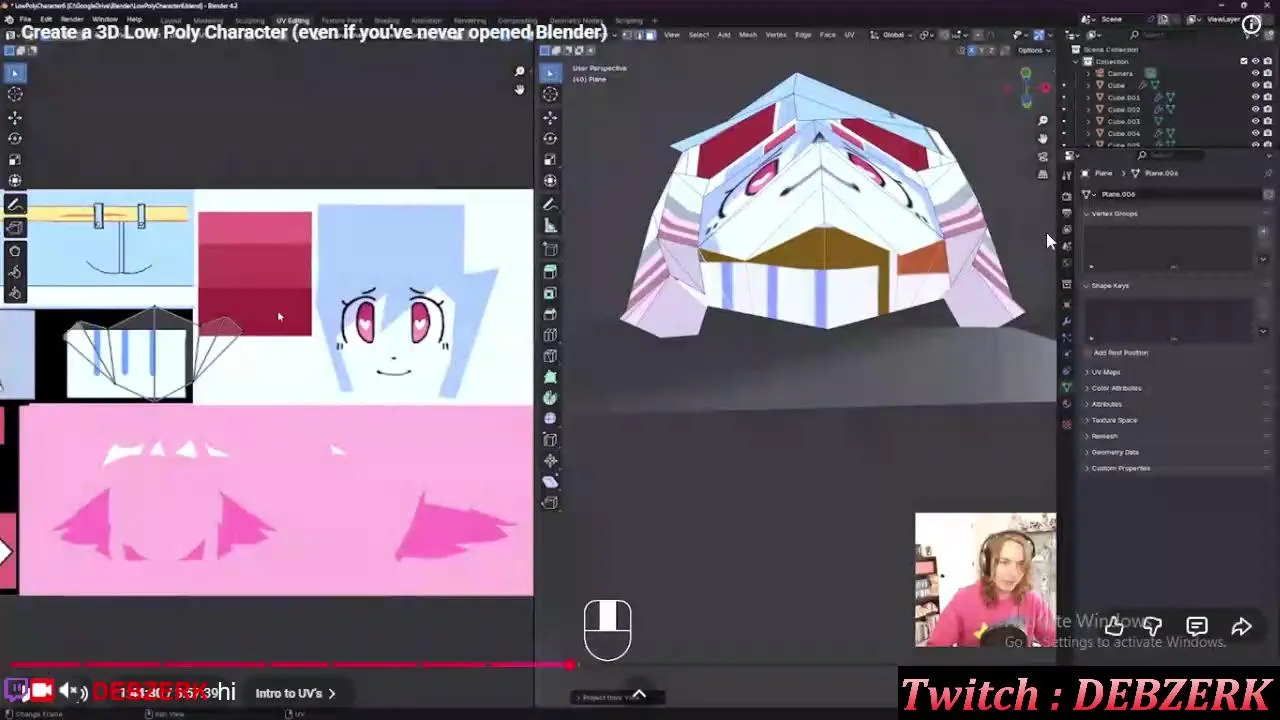Select the Add Cube tool in 3D viewport
Image resolution: width=1280 pixels, height=720 pixels.
pyautogui.click(x=550, y=249)
